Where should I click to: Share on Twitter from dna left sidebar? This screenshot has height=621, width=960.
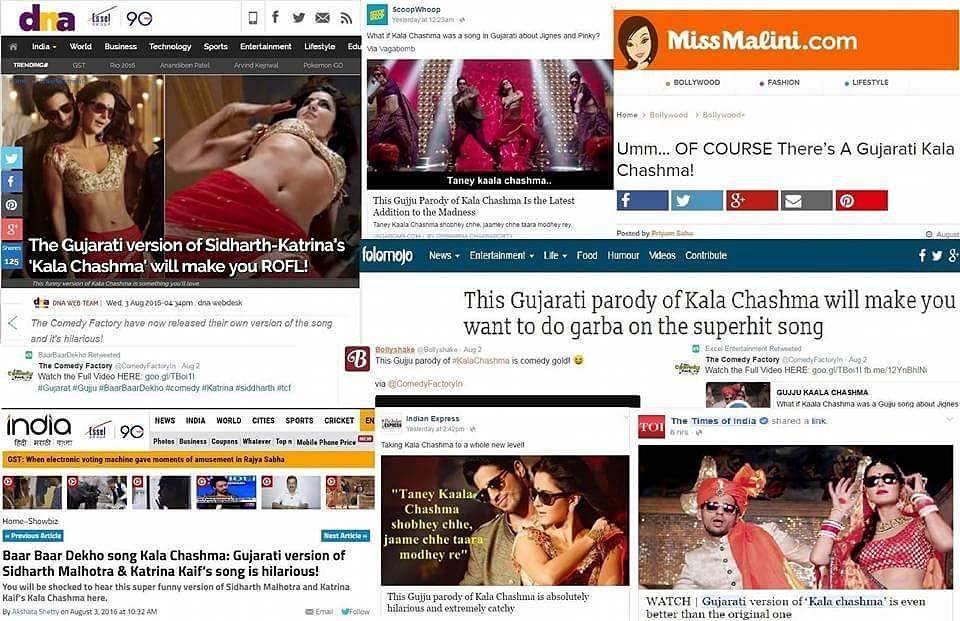tap(12, 158)
